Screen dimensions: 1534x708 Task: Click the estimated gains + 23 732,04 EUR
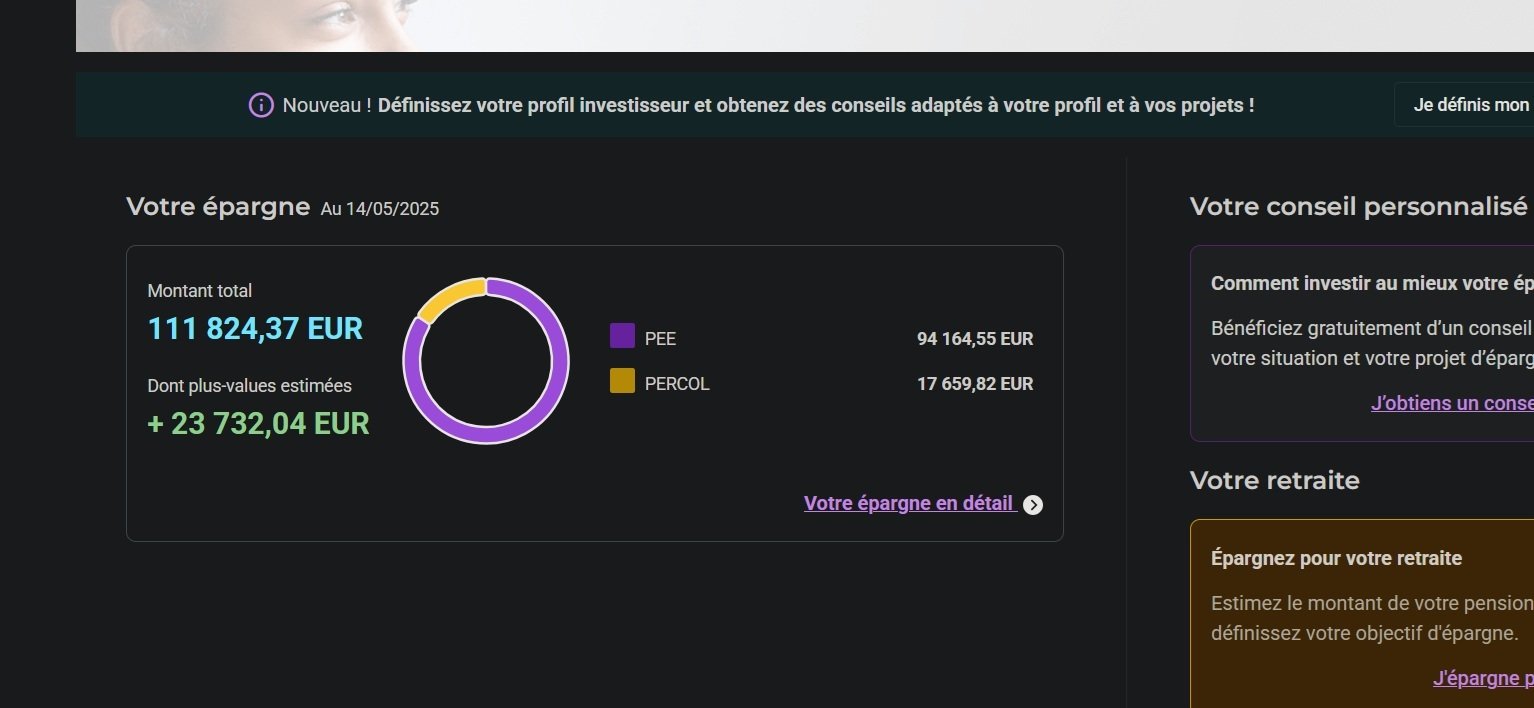pyautogui.click(x=258, y=423)
